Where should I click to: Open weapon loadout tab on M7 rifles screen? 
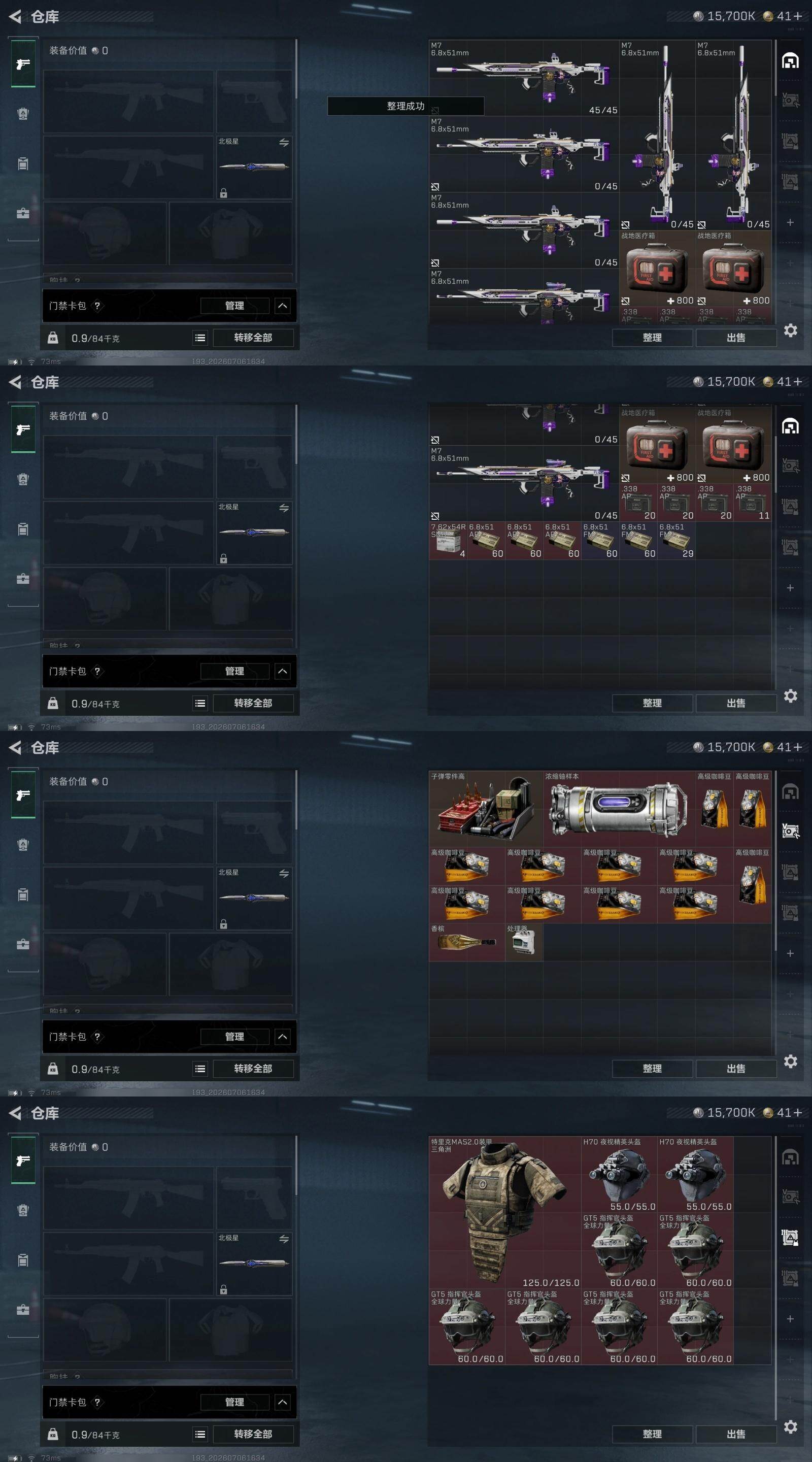[23, 63]
